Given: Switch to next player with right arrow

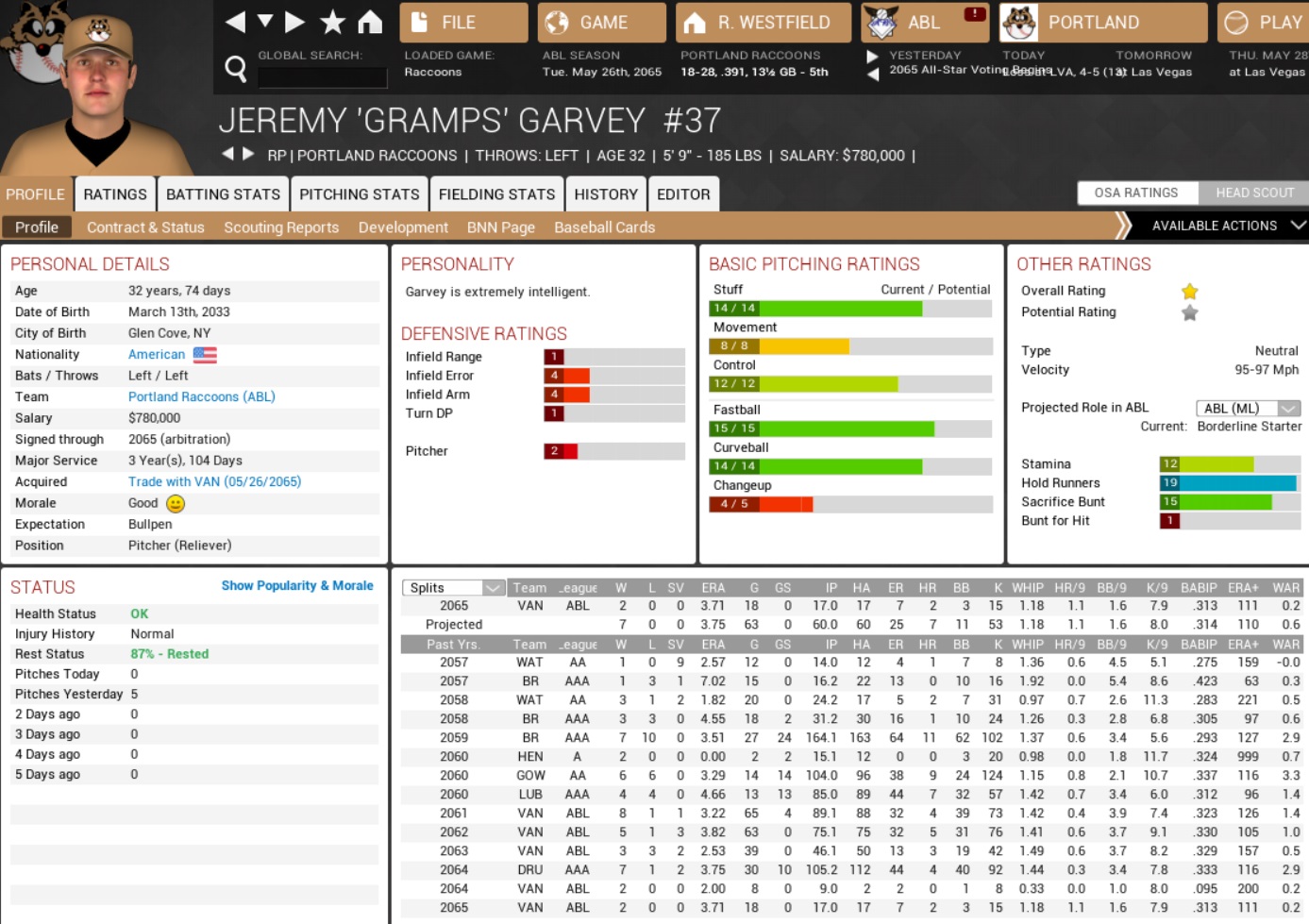Looking at the screenshot, I should click(248, 154).
